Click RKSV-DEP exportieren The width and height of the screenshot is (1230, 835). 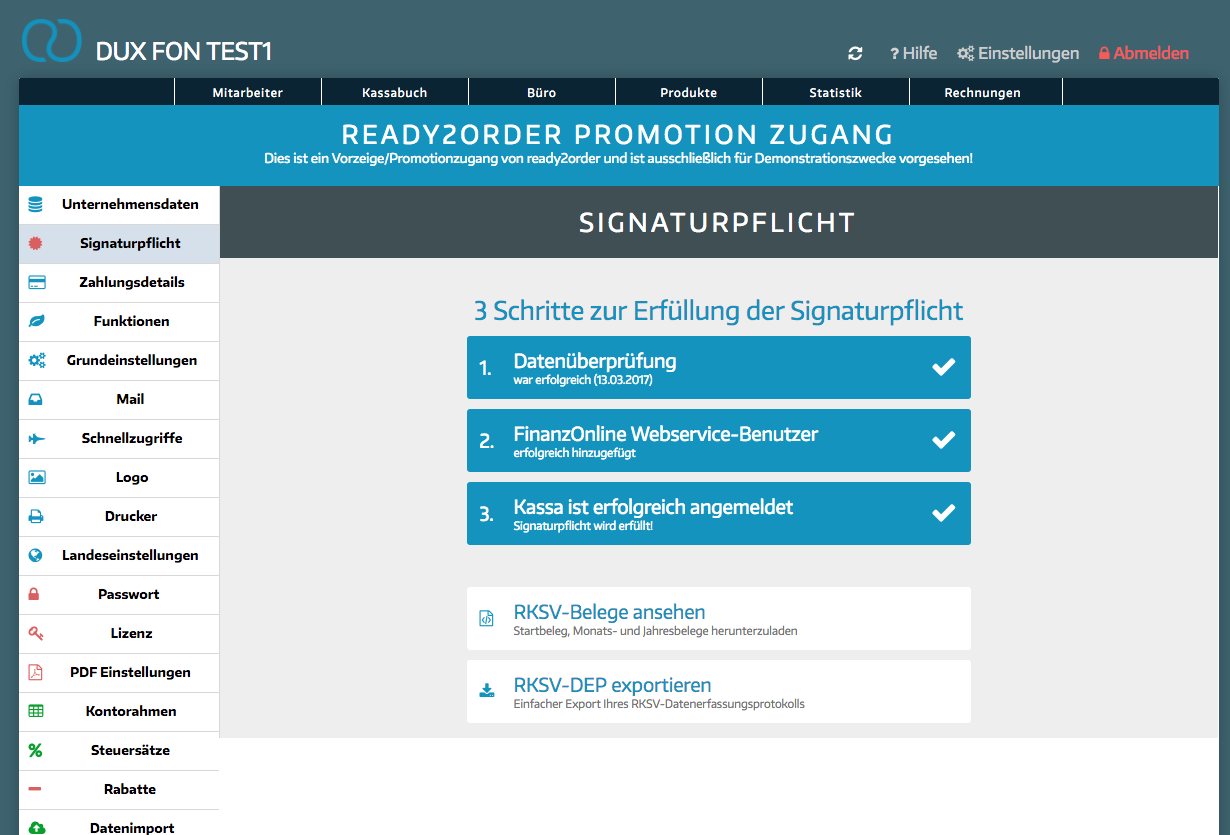[719, 691]
